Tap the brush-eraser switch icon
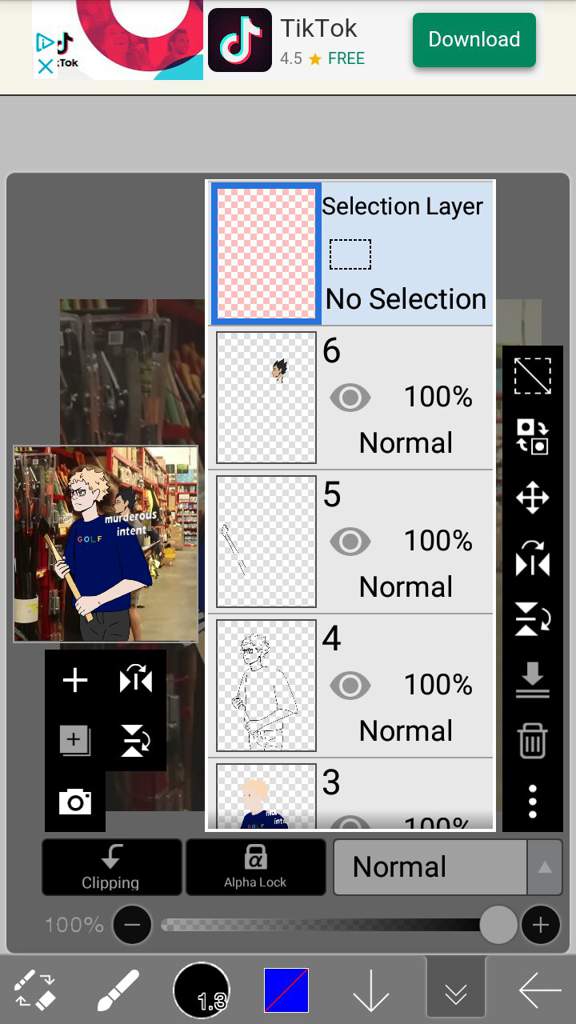This screenshot has width=576, height=1024. point(34,991)
